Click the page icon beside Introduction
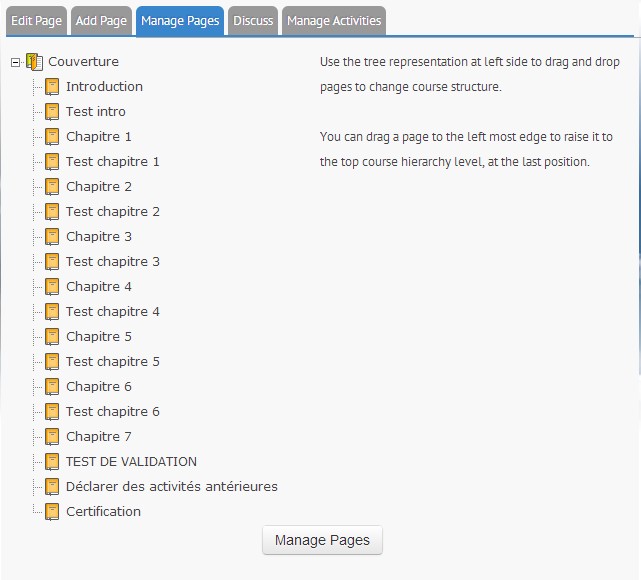The image size is (641, 580). point(52,87)
